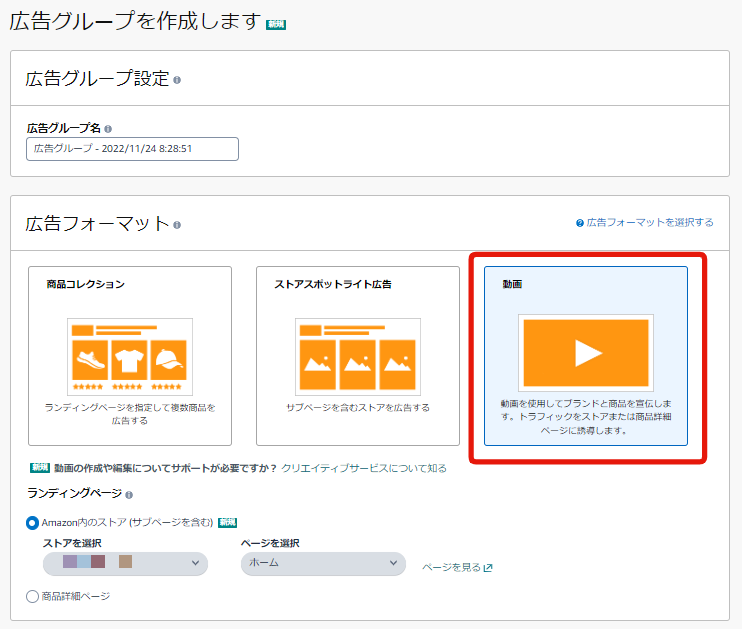Click the orange play video illustration
Image resolution: width=742 pixels, height=629 pixels.
coord(586,353)
